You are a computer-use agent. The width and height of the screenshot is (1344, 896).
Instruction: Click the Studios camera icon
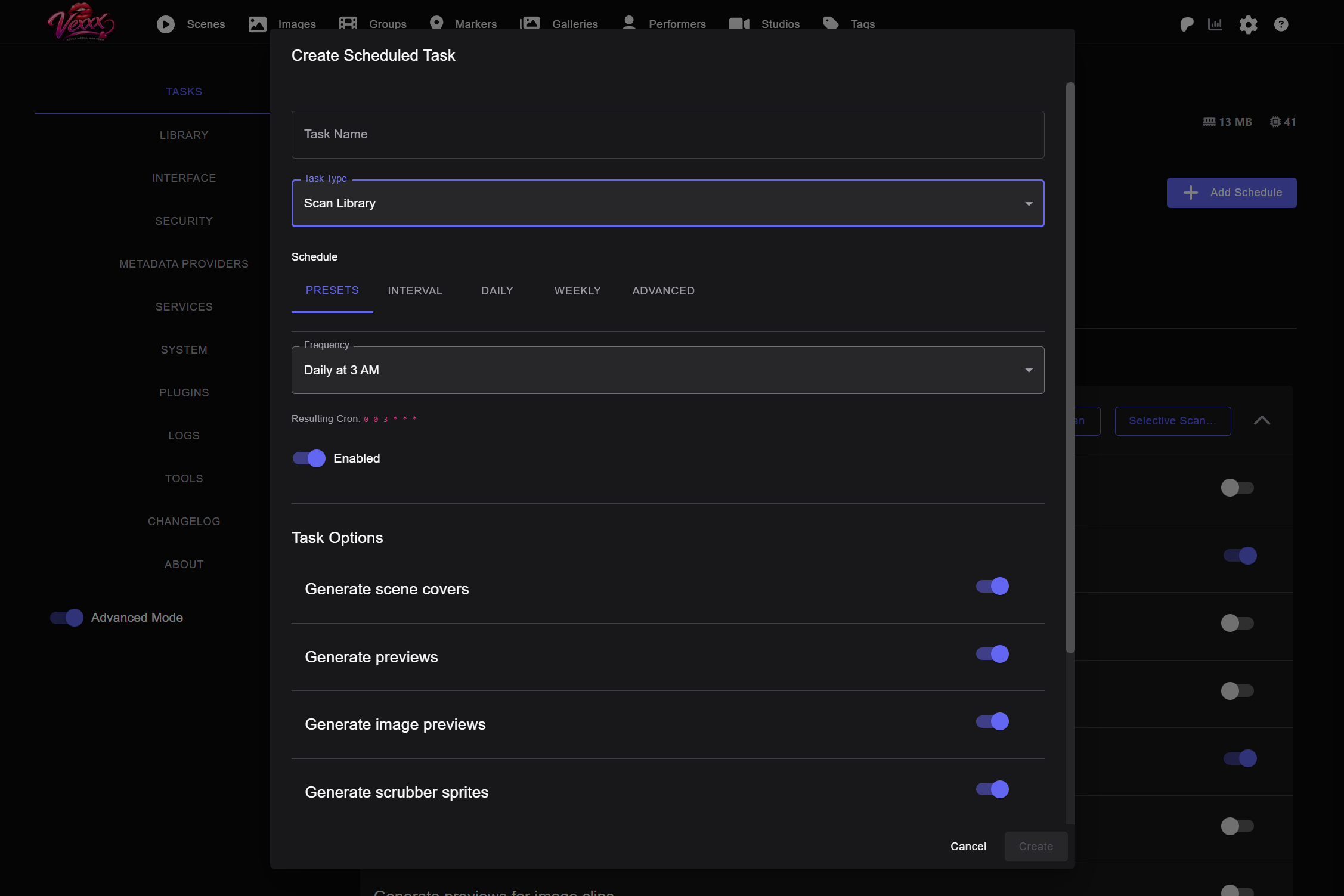[739, 24]
